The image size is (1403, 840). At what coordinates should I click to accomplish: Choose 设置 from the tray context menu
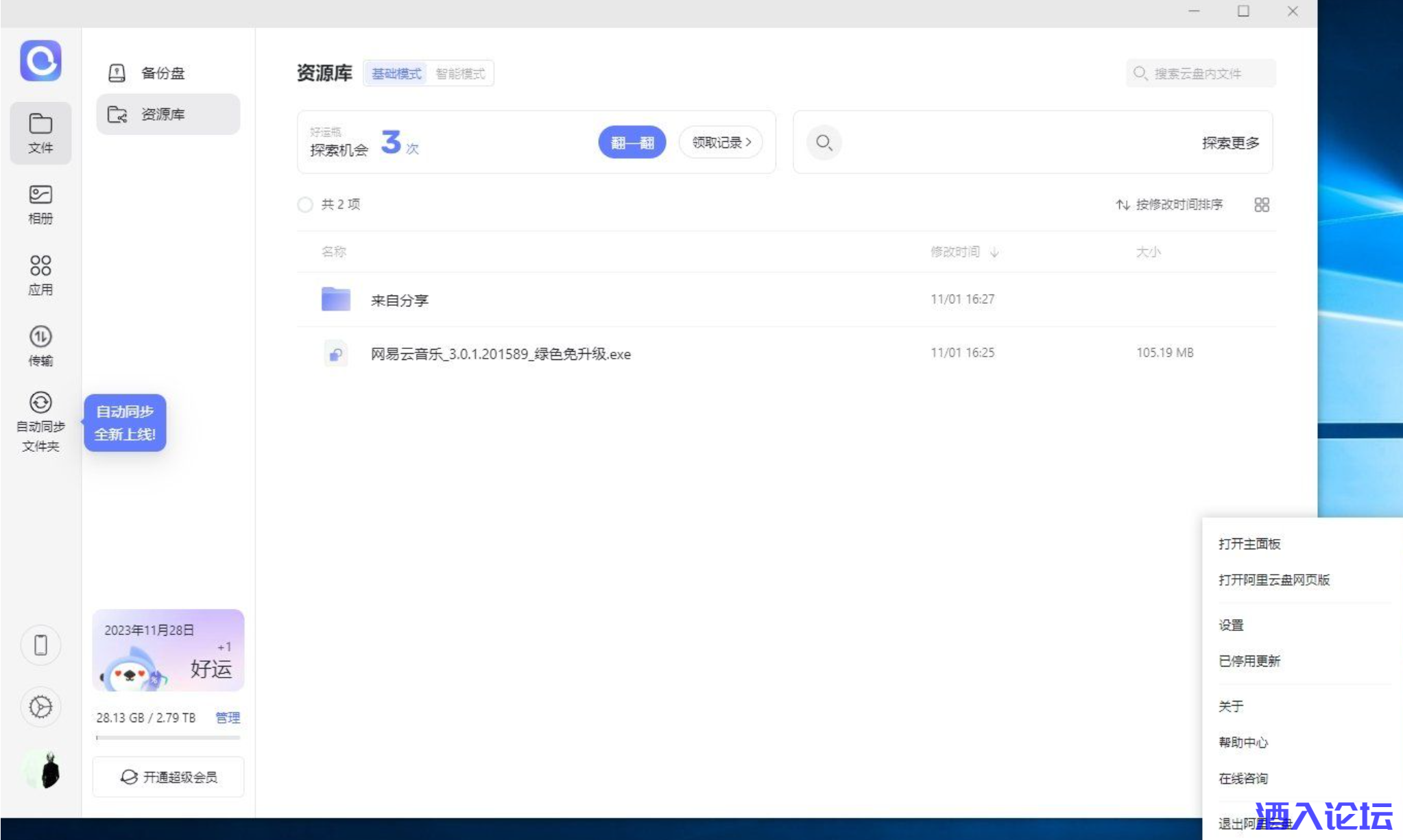(1230, 625)
